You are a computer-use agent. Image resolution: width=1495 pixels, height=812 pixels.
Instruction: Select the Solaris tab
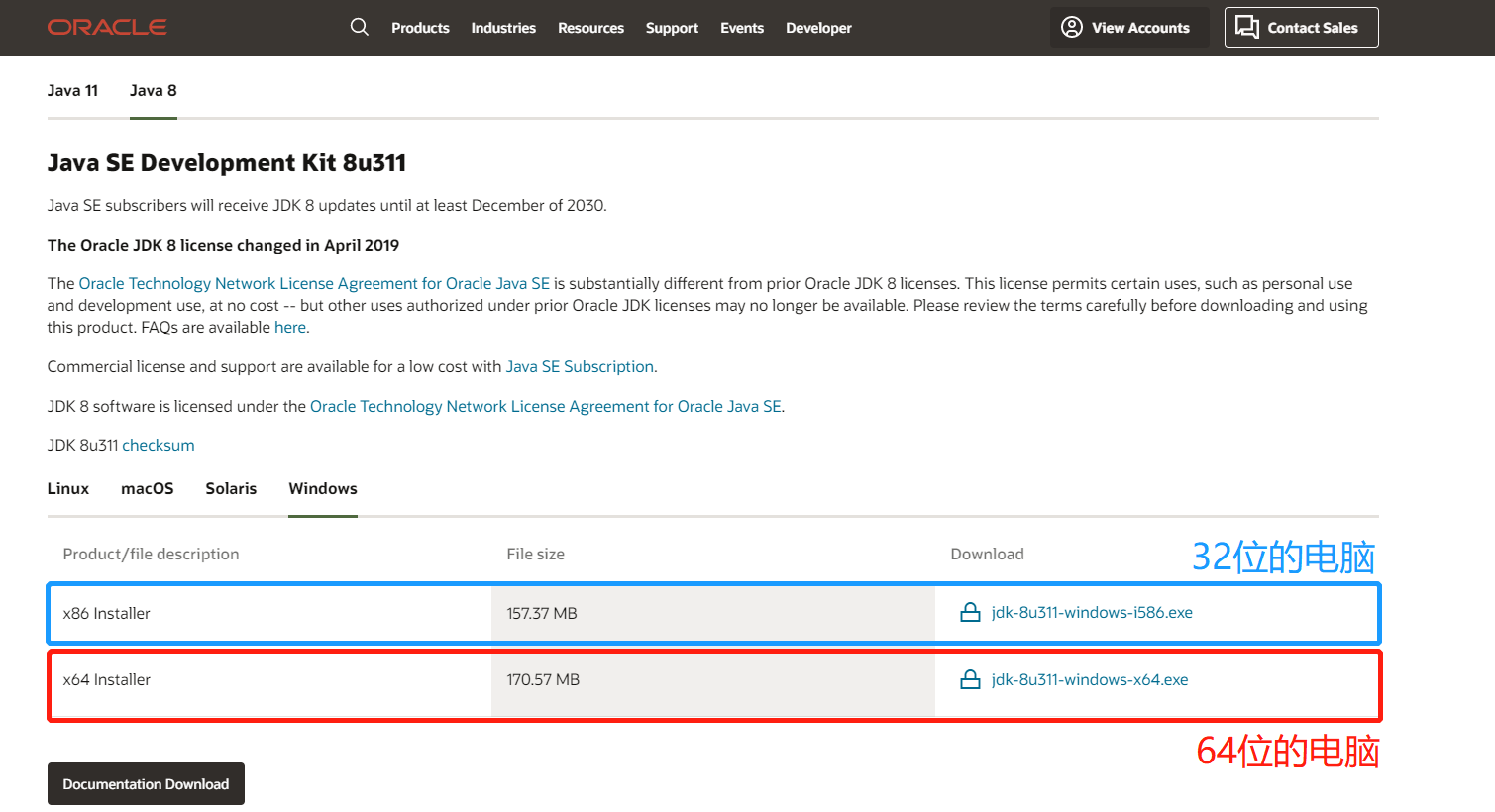coord(231,489)
